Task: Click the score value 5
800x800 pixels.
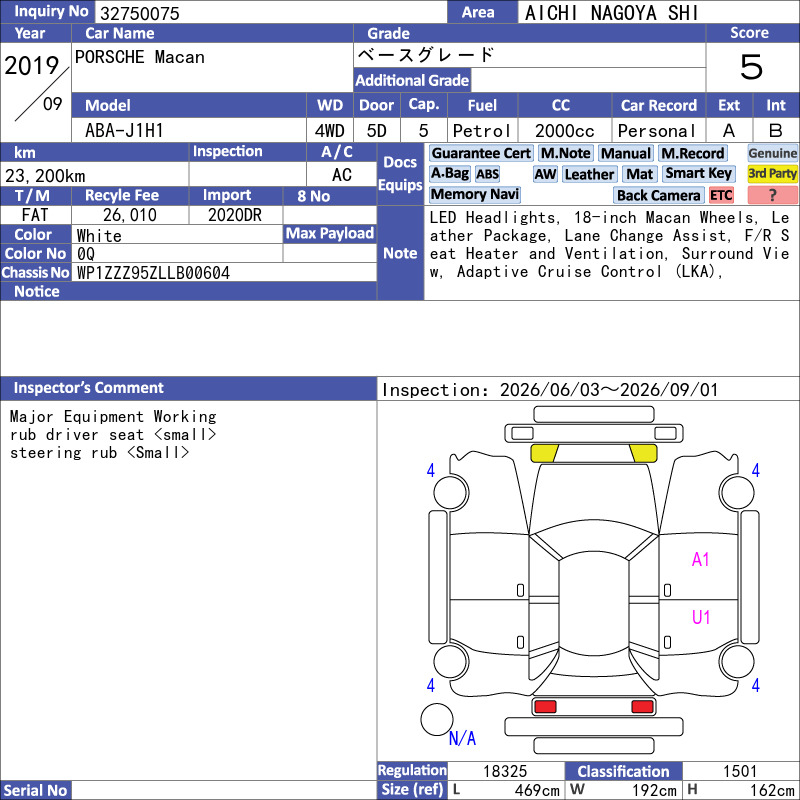Action: pyautogui.click(x=752, y=67)
